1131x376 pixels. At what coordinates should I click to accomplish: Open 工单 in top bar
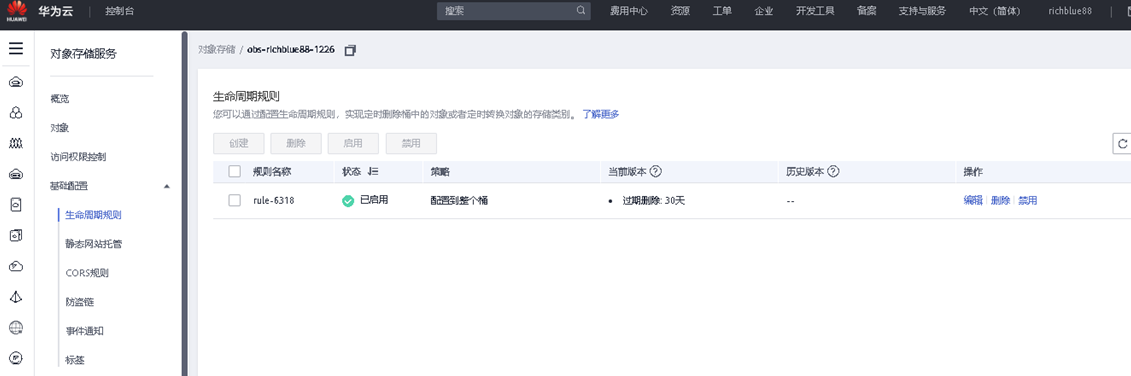click(722, 11)
